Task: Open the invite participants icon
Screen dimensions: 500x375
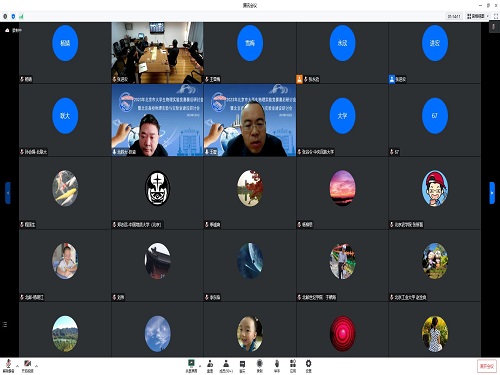Action: 210,366
